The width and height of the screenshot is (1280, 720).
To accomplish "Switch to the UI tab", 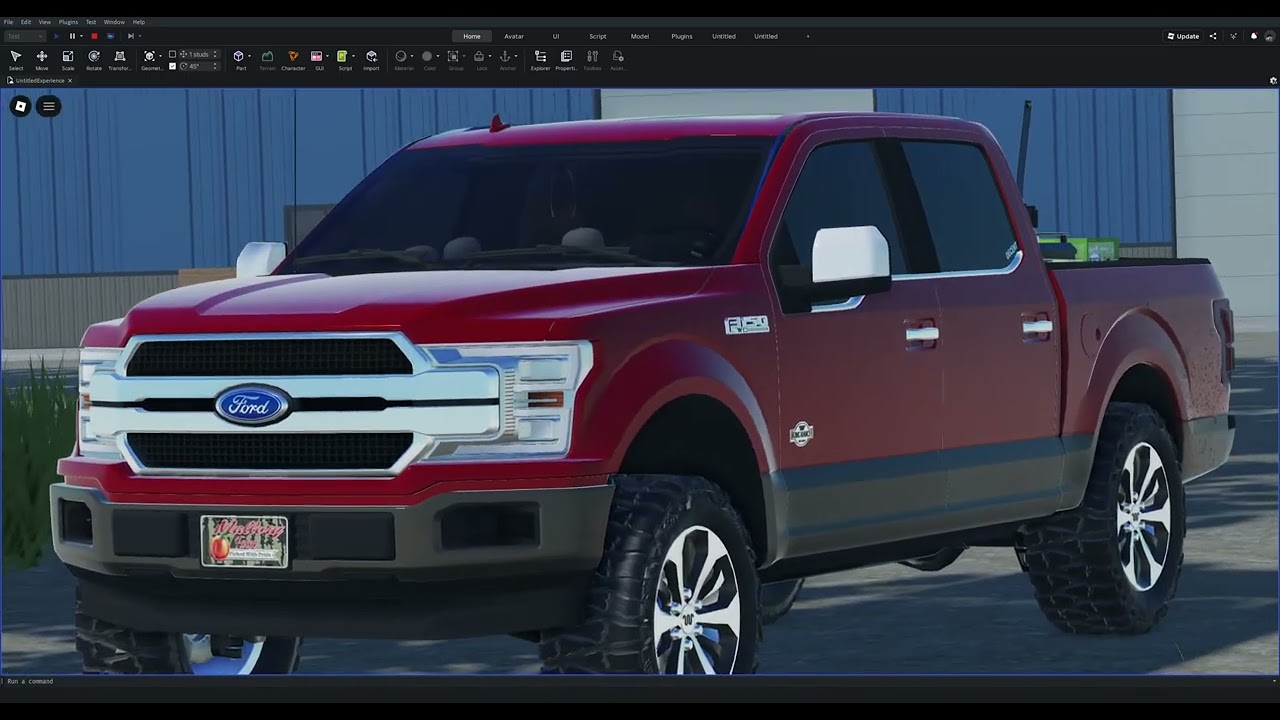I will click(556, 36).
